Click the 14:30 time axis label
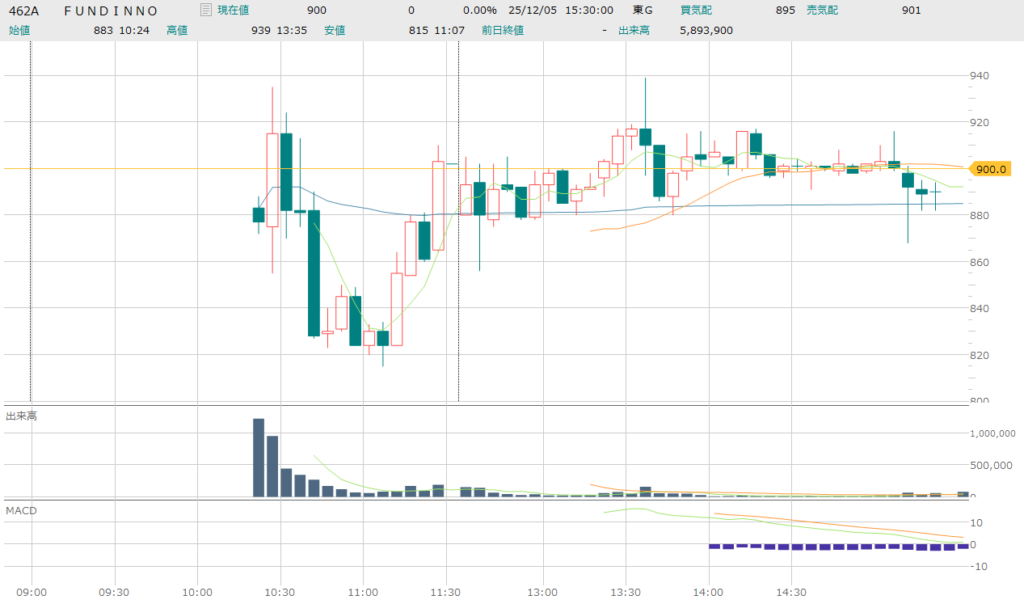This screenshot has width=1024, height=604. click(x=791, y=591)
